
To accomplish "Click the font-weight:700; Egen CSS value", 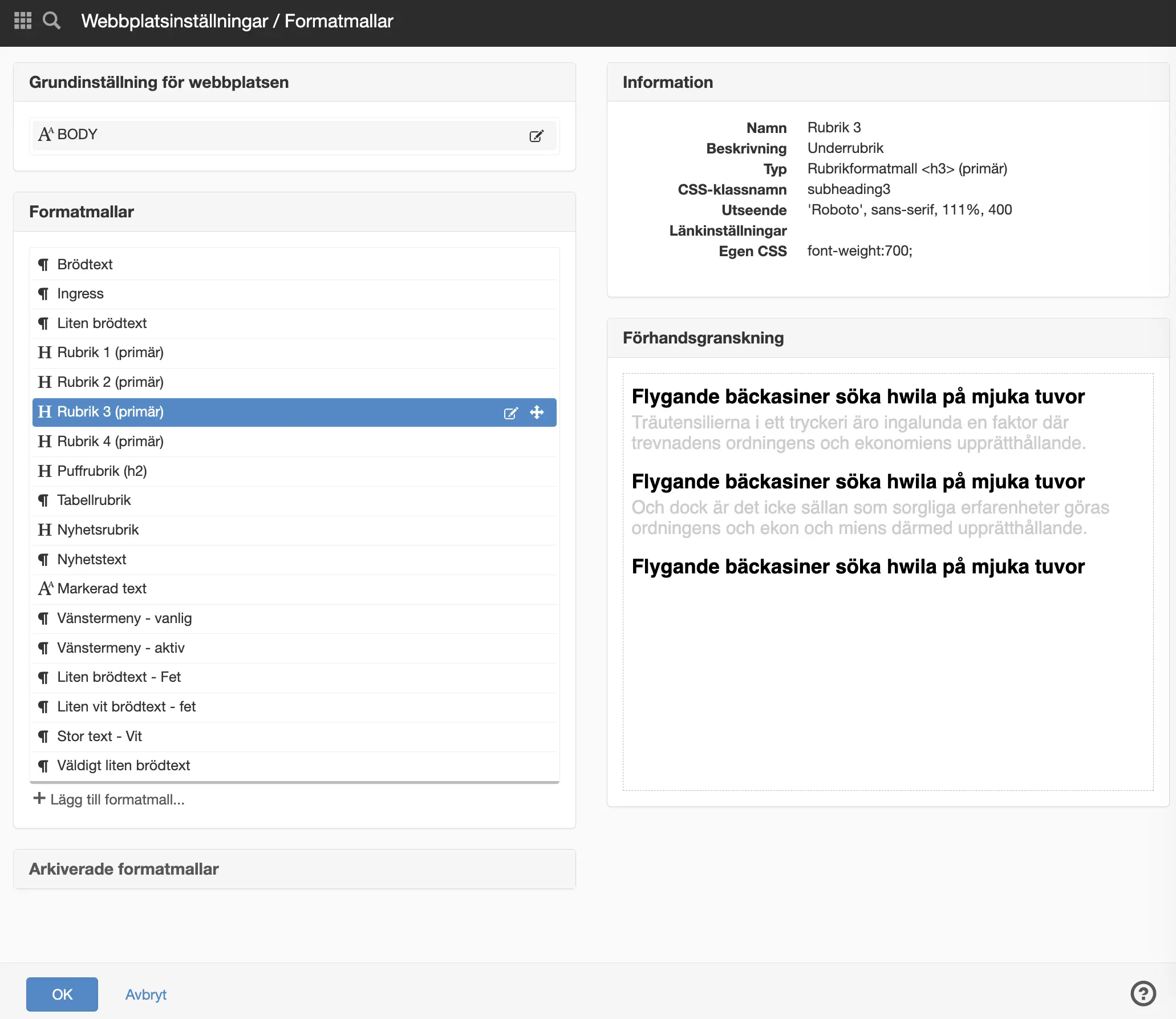I will [860, 251].
